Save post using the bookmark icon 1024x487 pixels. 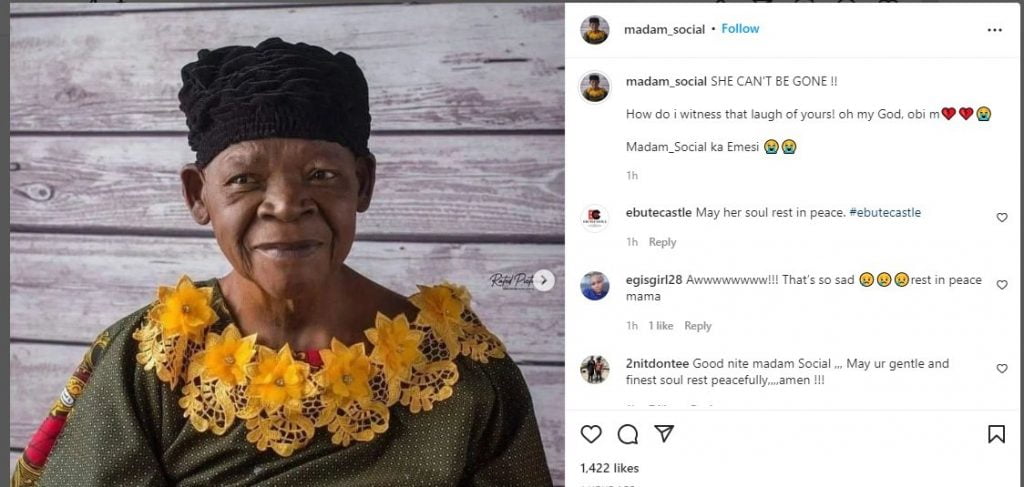(996, 434)
